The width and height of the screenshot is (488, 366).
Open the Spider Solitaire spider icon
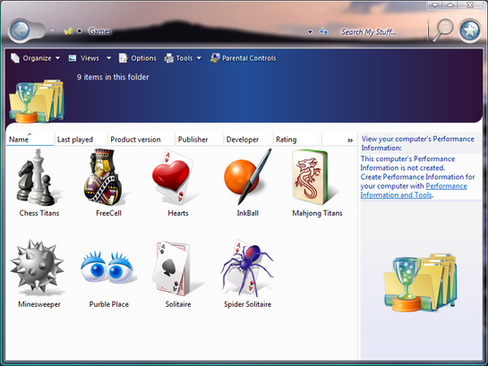tap(247, 268)
